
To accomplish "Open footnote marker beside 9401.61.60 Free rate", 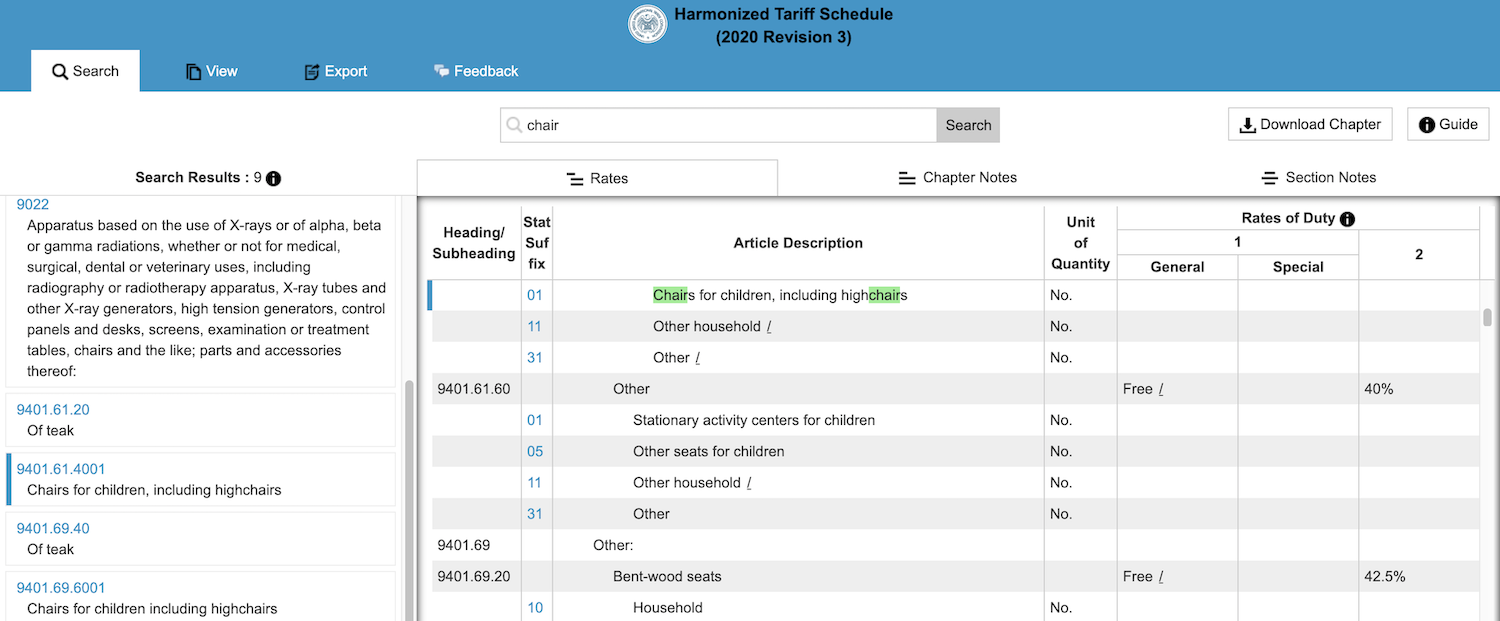I will coord(1161,389).
